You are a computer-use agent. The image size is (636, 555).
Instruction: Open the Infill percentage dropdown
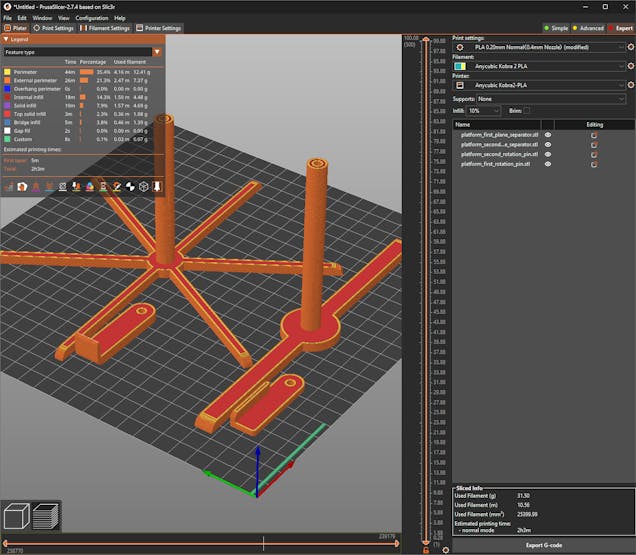point(484,111)
